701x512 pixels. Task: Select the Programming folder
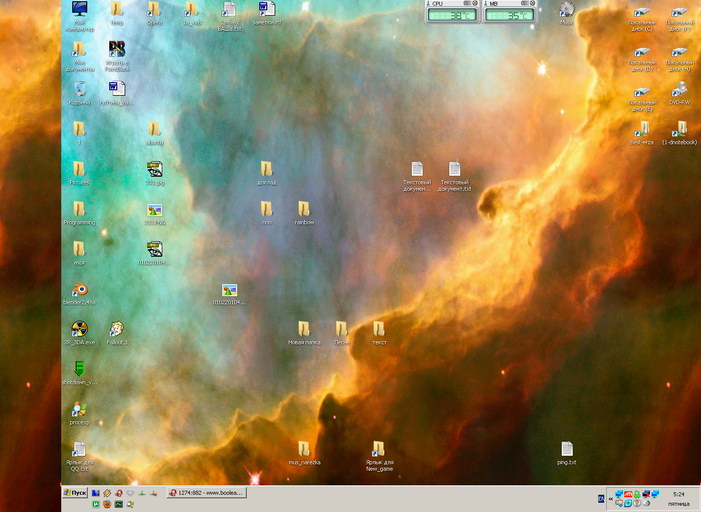coord(79,209)
